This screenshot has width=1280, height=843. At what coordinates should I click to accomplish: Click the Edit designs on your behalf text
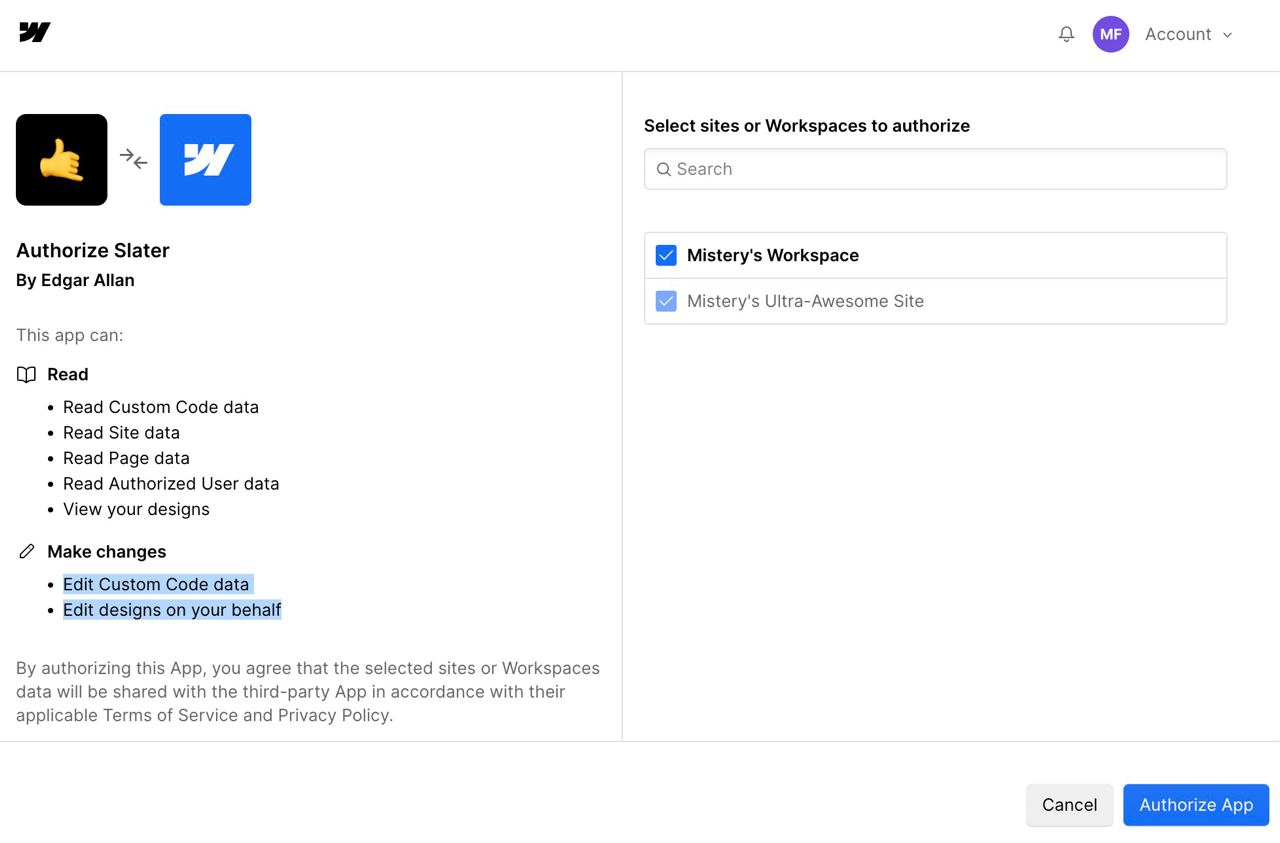click(x=172, y=610)
